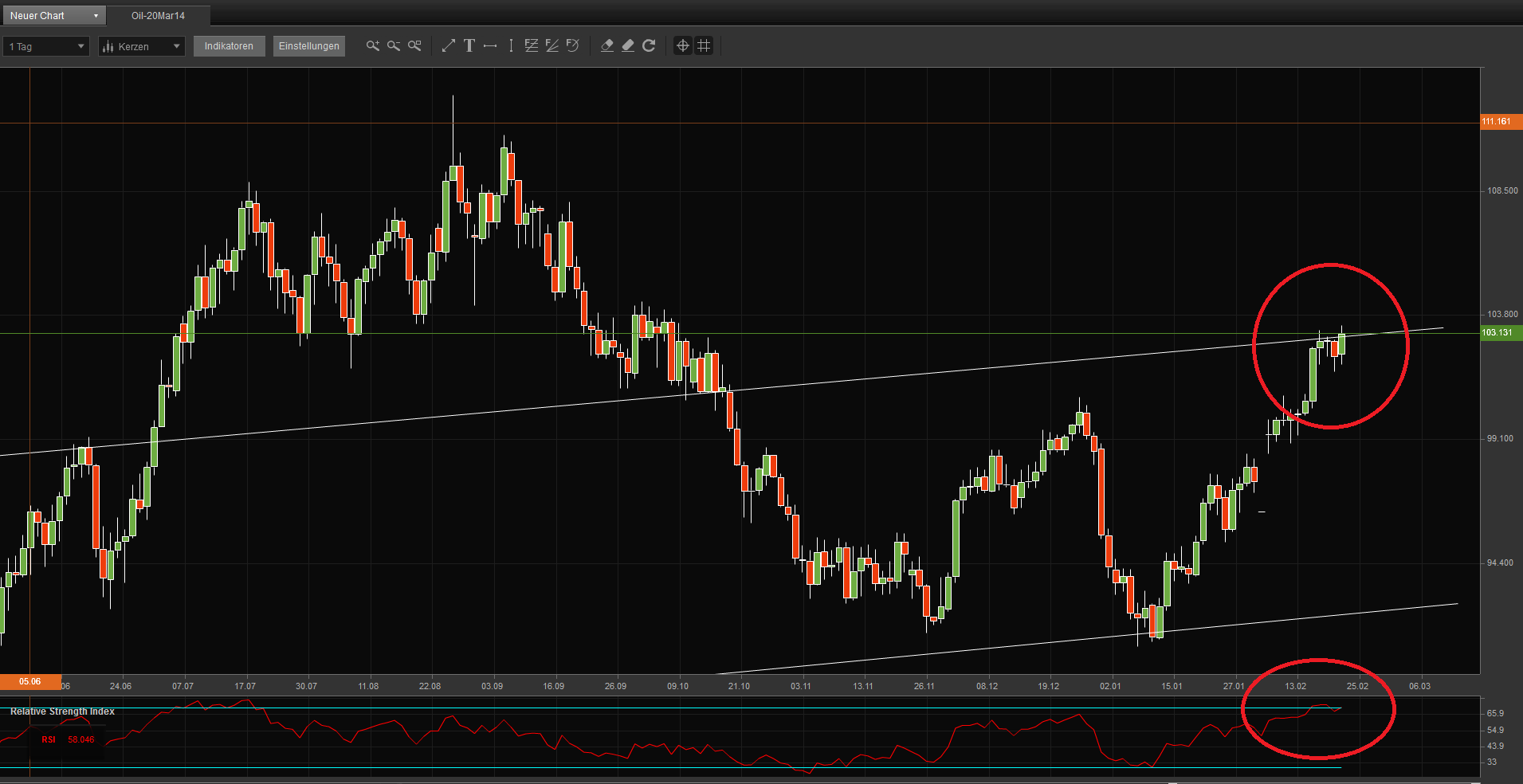Activate the zoom-in magnifier tool
Screen dimensions: 1523x784
click(x=372, y=45)
